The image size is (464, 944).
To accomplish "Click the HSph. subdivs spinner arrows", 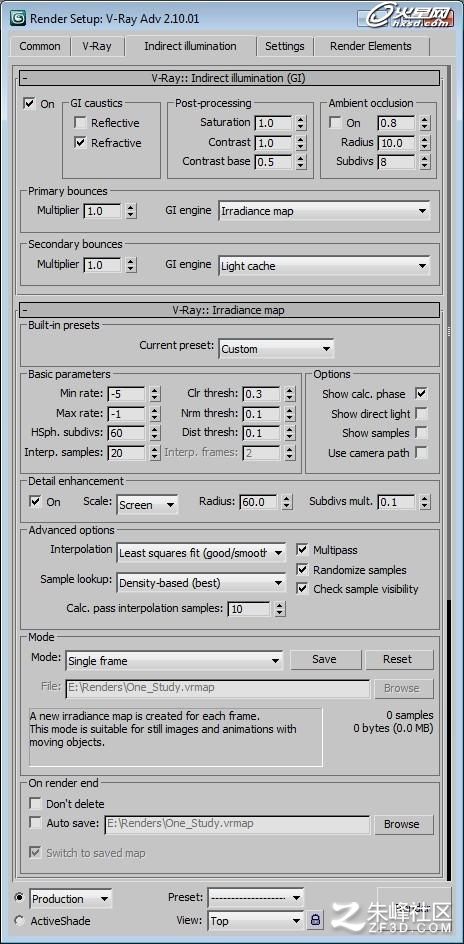I will pyautogui.click(x=155, y=433).
